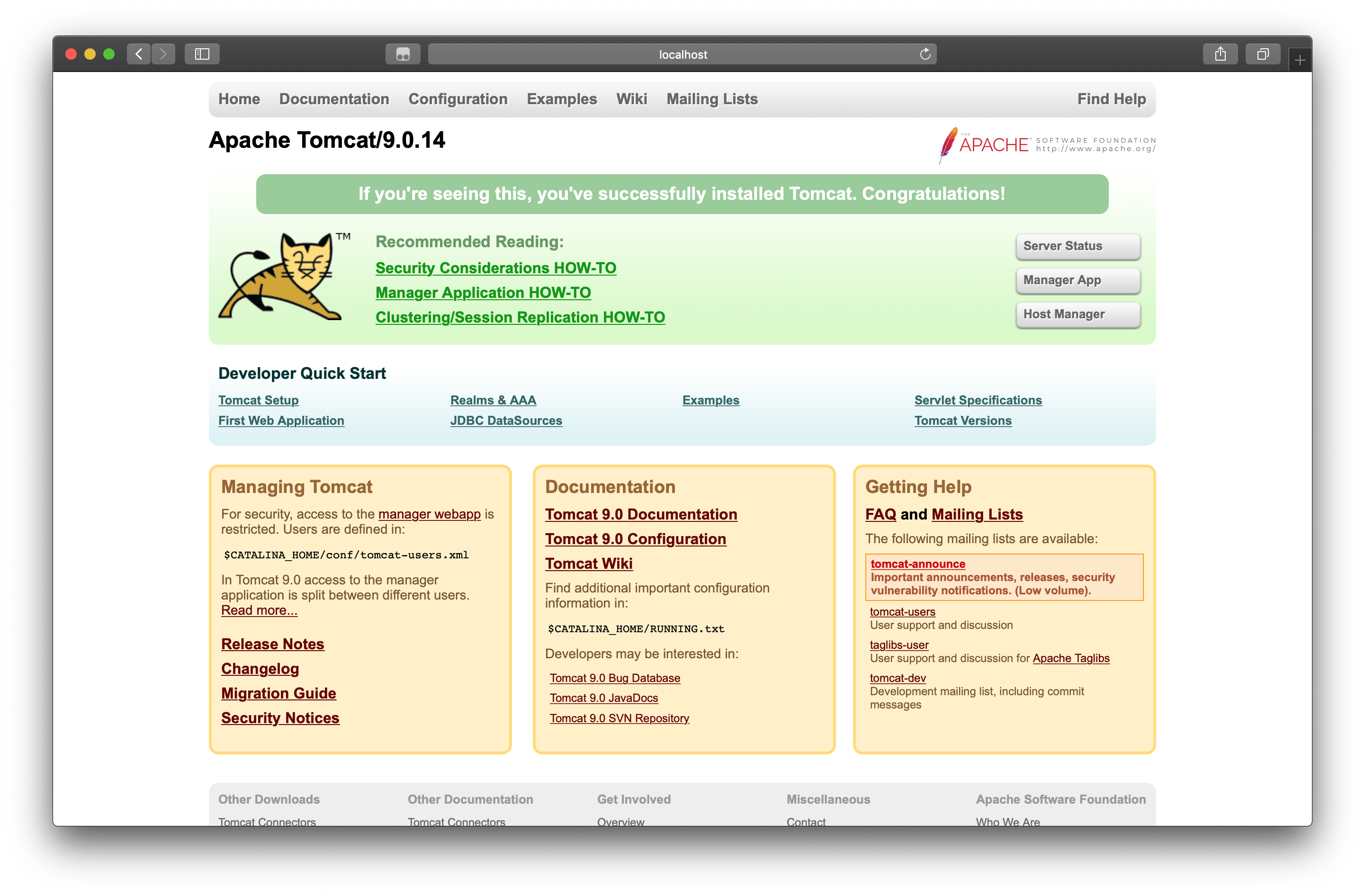Open the Share sheet icon

tap(1220, 54)
